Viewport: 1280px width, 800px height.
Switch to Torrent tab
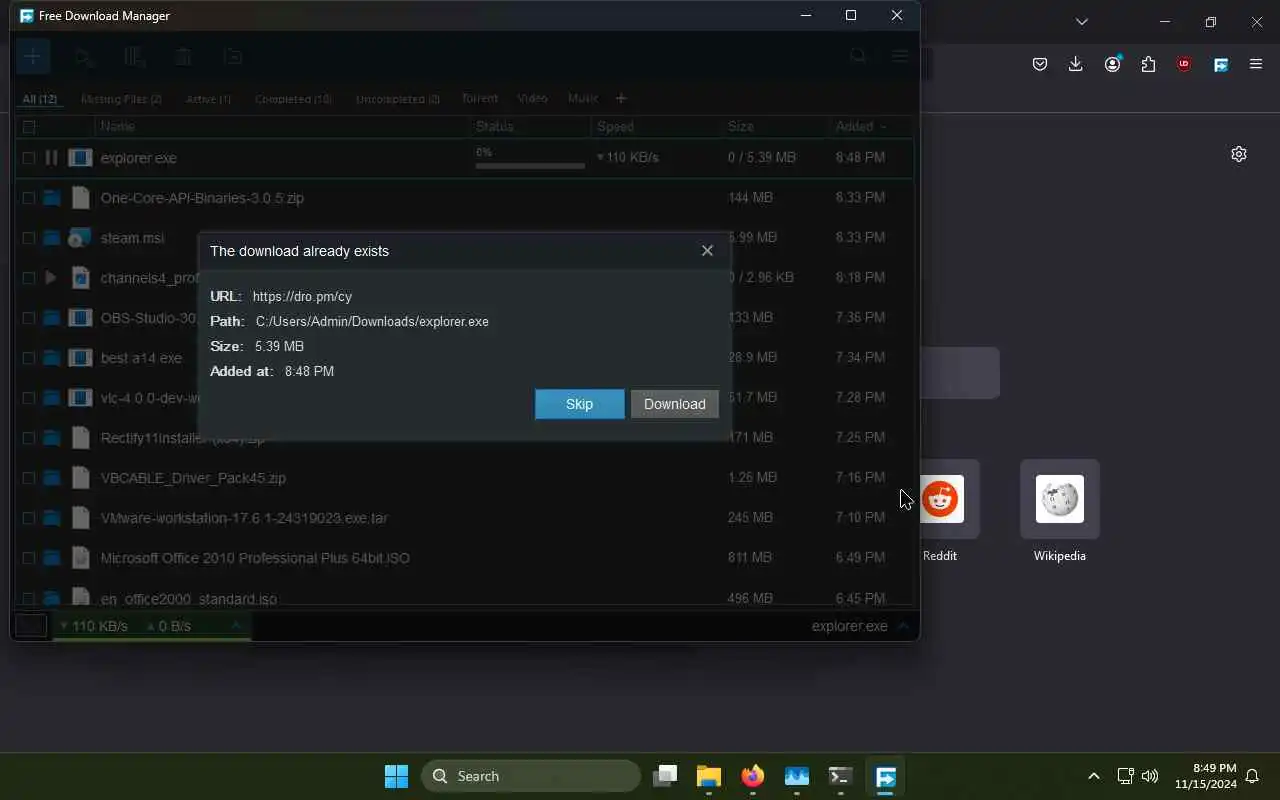coord(479,98)
